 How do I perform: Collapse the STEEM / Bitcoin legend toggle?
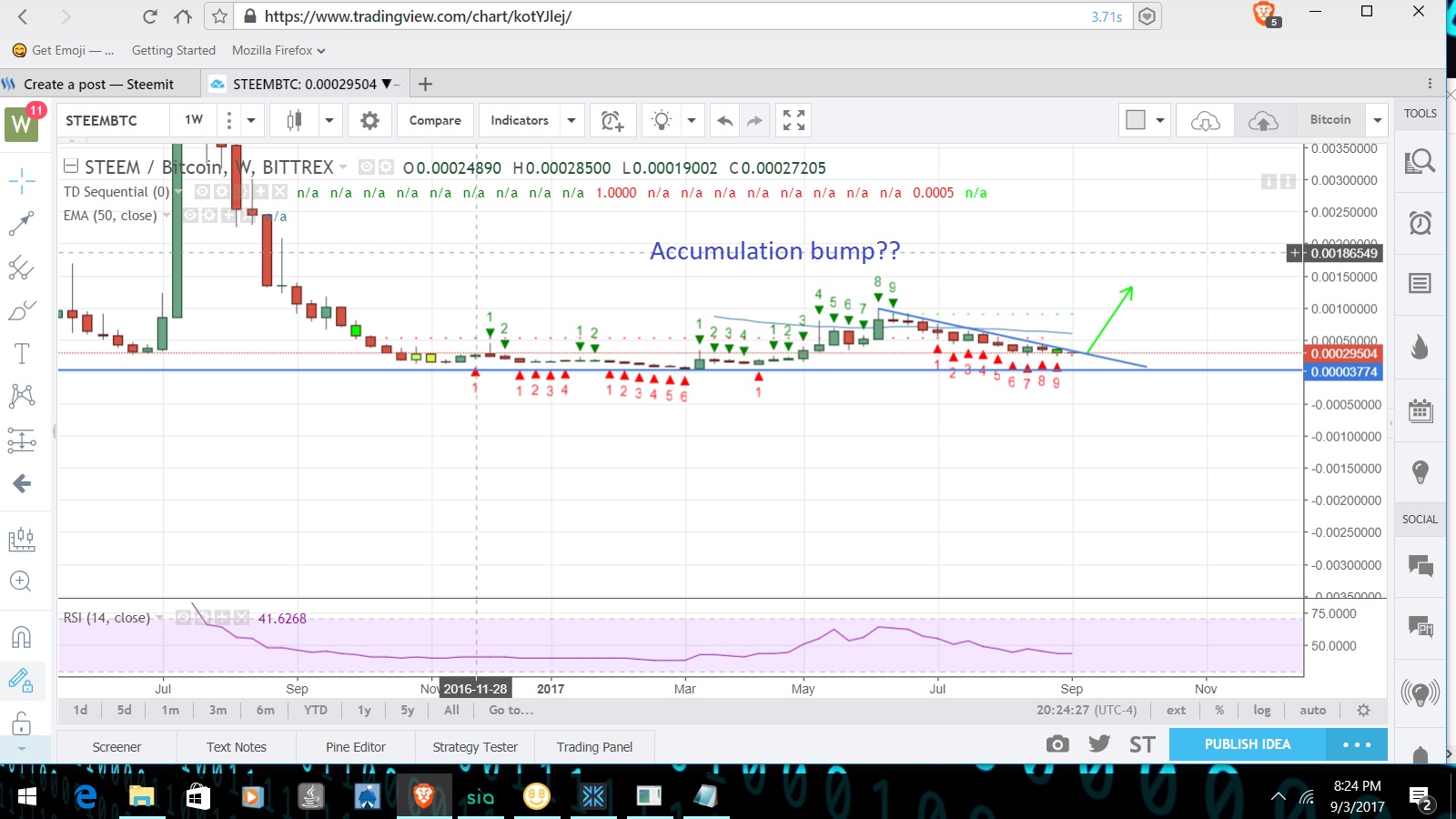pyautogui.click(x=71, y=167)
